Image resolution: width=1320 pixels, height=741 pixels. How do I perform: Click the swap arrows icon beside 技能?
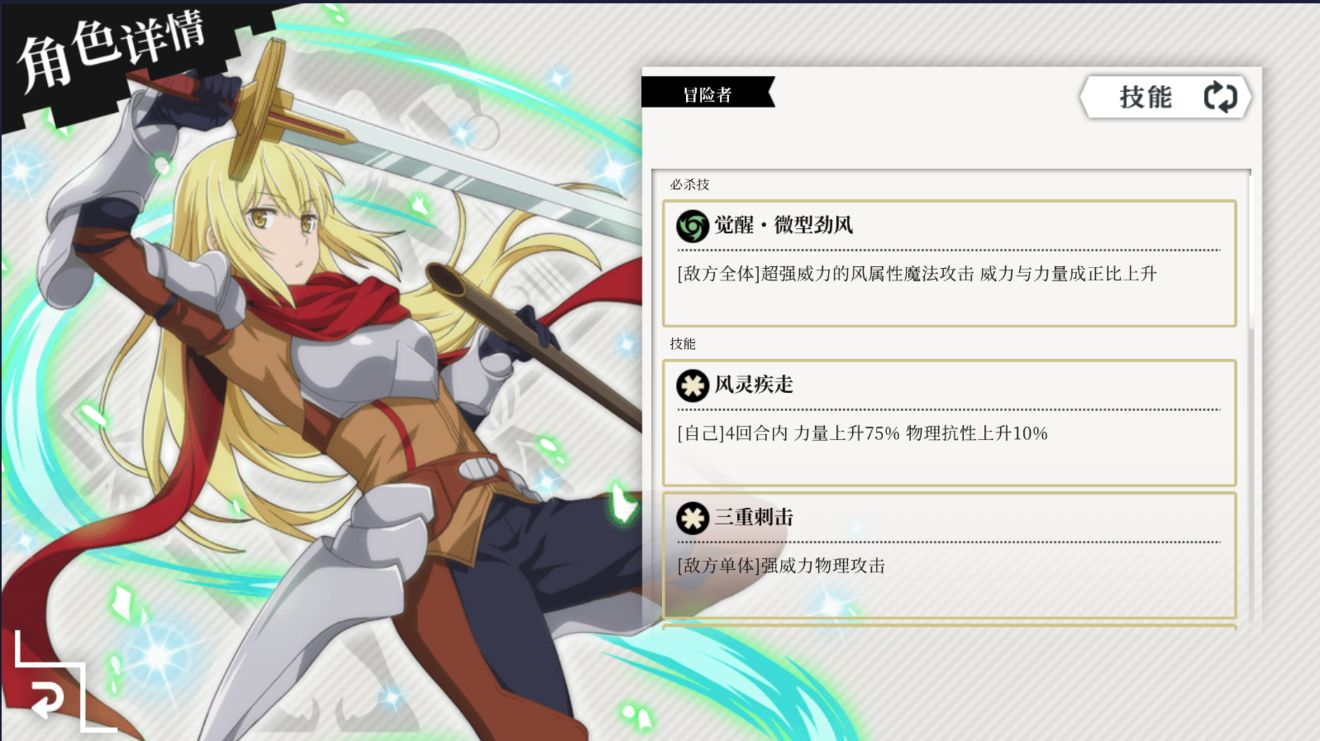(x=1220, y=97)
